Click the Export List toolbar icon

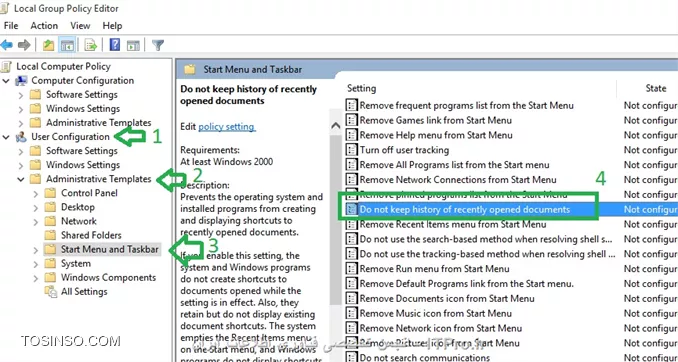[x=91, y=45]
